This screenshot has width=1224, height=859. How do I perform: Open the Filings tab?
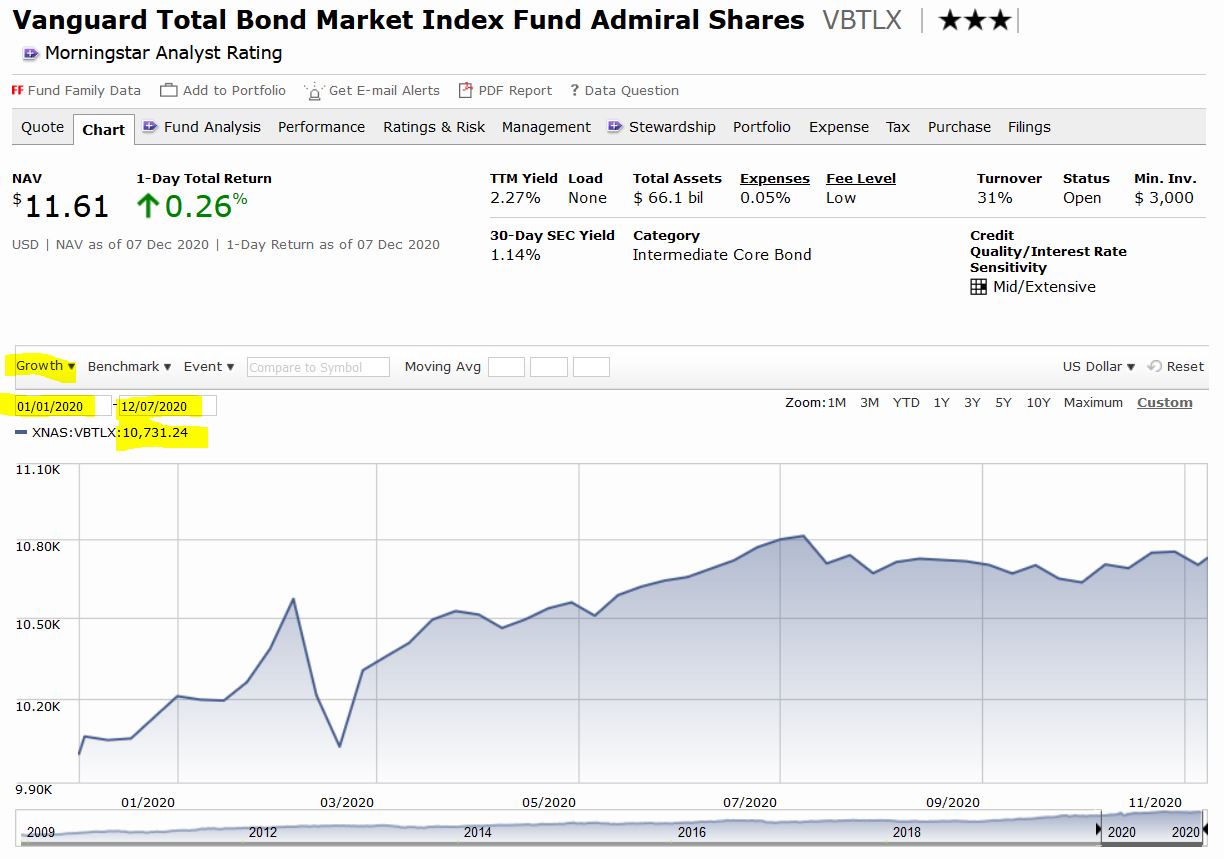click(1029, 127)
